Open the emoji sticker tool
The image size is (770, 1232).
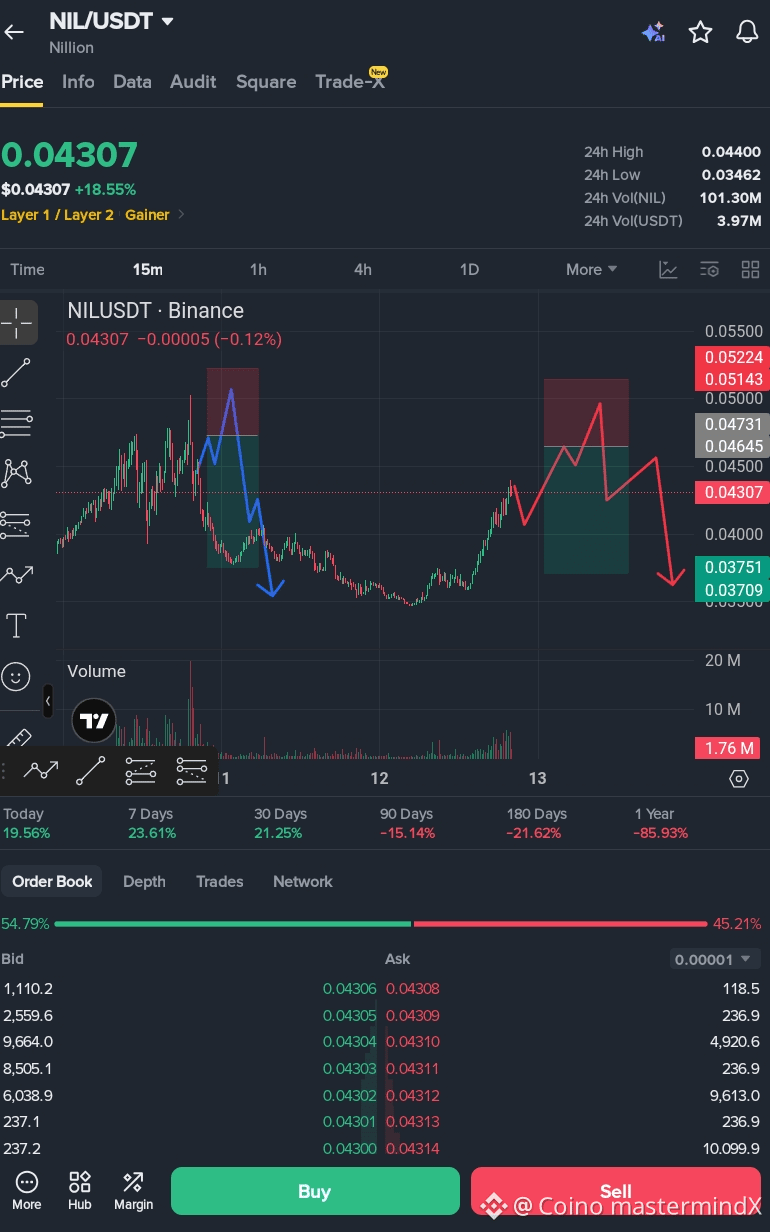coord(17,677)
